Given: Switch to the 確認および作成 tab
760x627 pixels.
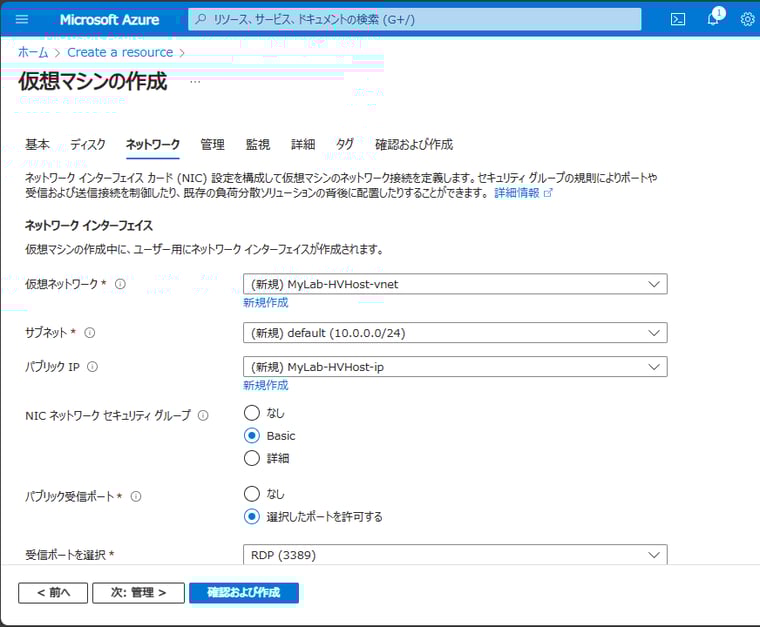Looking at the screenshot, I should click(413, 145).
